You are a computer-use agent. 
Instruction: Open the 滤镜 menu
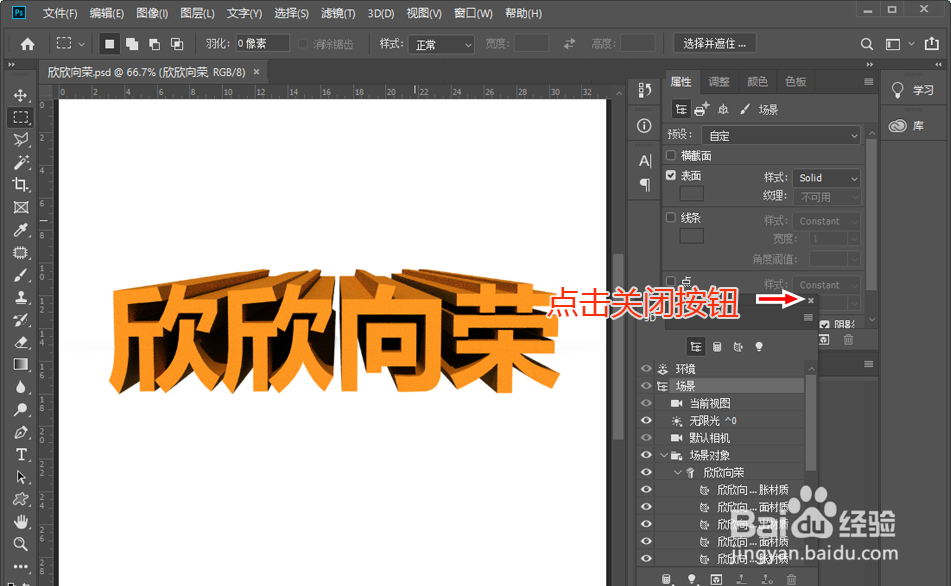pyautogui.click(x=336, y=13)
